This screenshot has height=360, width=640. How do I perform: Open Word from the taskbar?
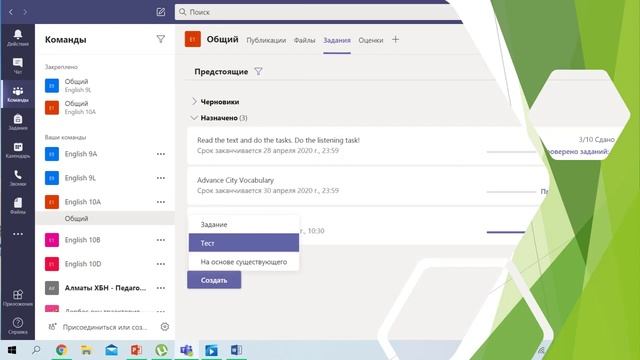point(236,350)
